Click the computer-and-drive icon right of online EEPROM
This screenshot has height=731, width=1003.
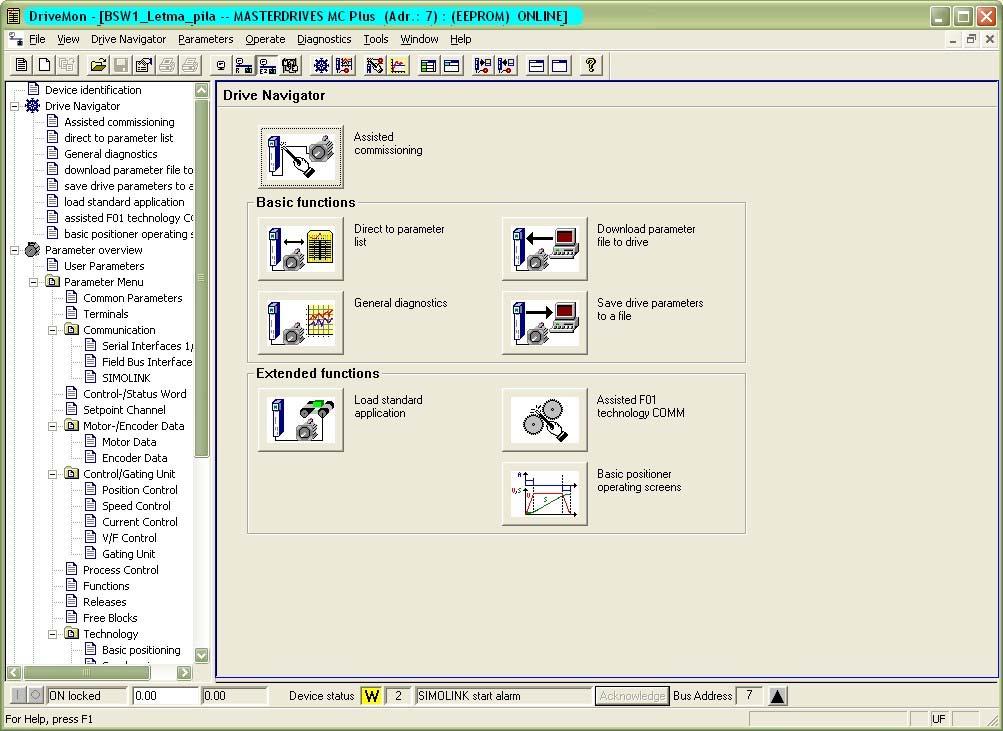coord(290,65)
